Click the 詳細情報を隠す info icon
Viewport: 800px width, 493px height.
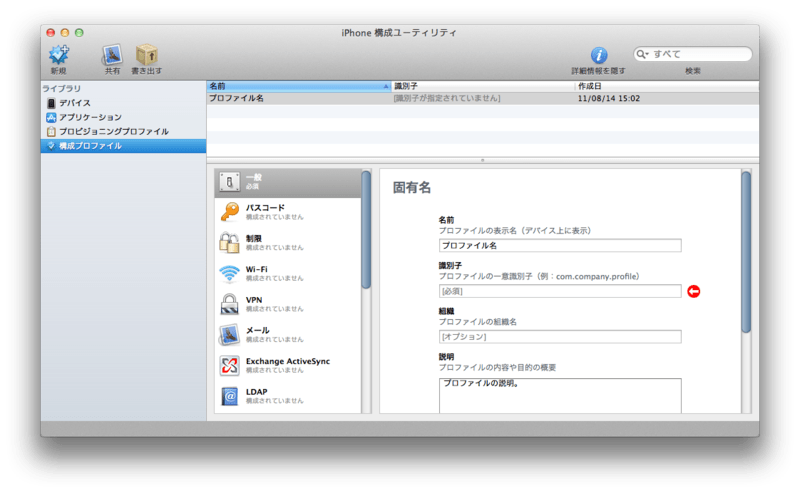[598, 55]
